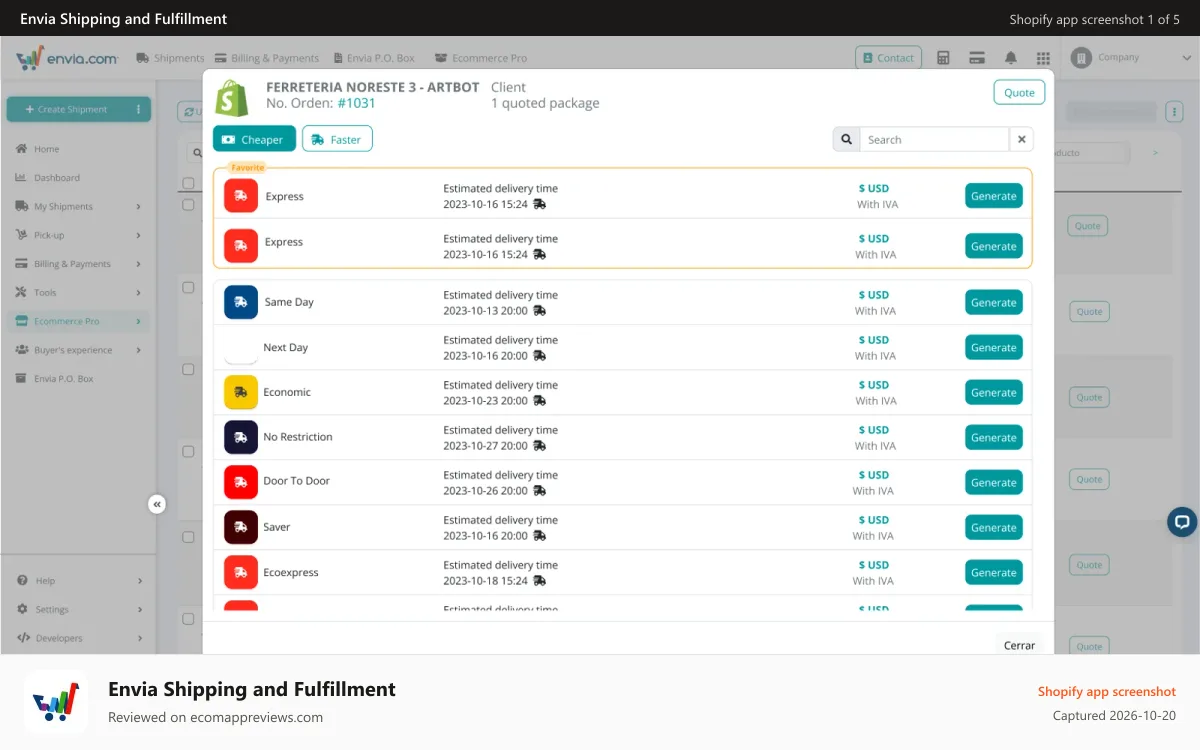Generate label for Economic service
Image resolution: width=1200 pixels, height=750 pixels.
point(994,392)
